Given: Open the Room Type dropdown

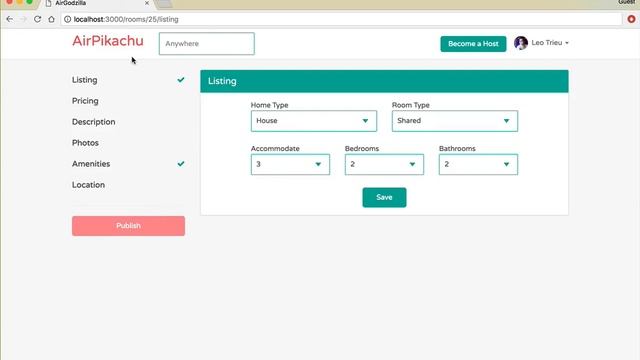Looking at the screenshot, I should [x=455, y=121].
